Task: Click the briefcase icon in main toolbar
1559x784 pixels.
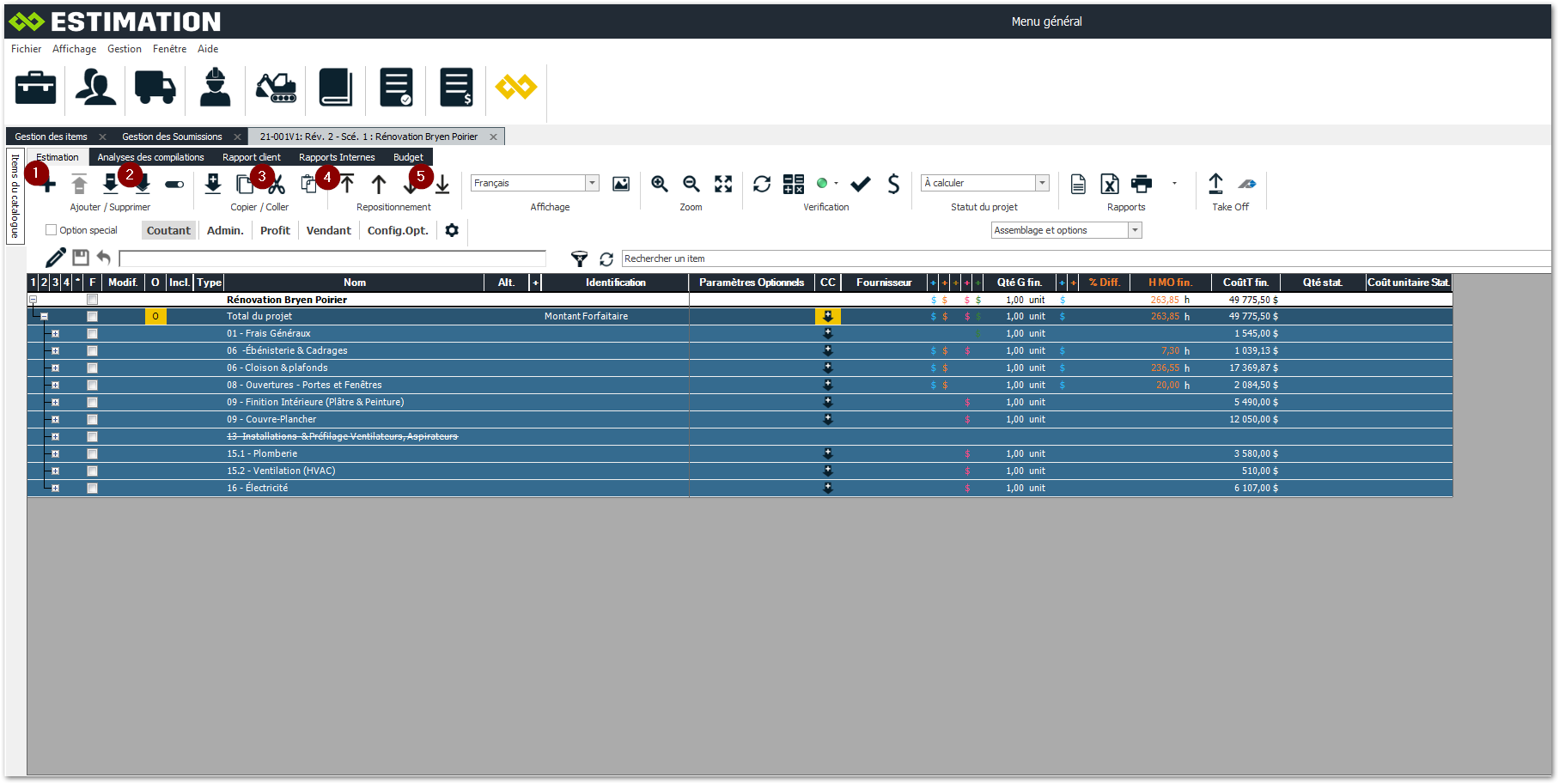Action: coord(35,88)
